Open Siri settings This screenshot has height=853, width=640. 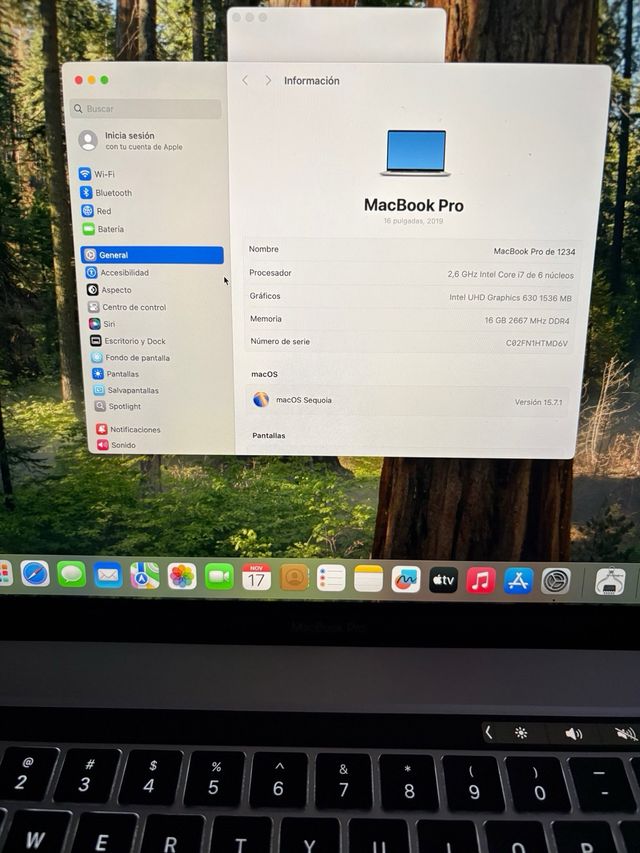click(x=102, y=324)
